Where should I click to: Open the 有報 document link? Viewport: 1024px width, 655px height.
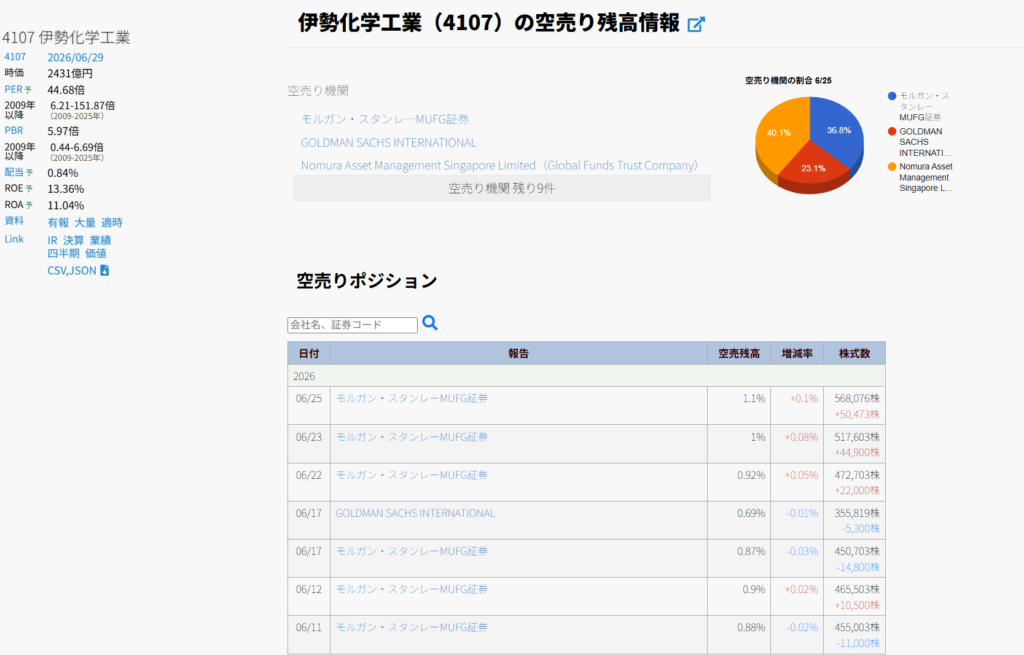(x=58, y=223)
